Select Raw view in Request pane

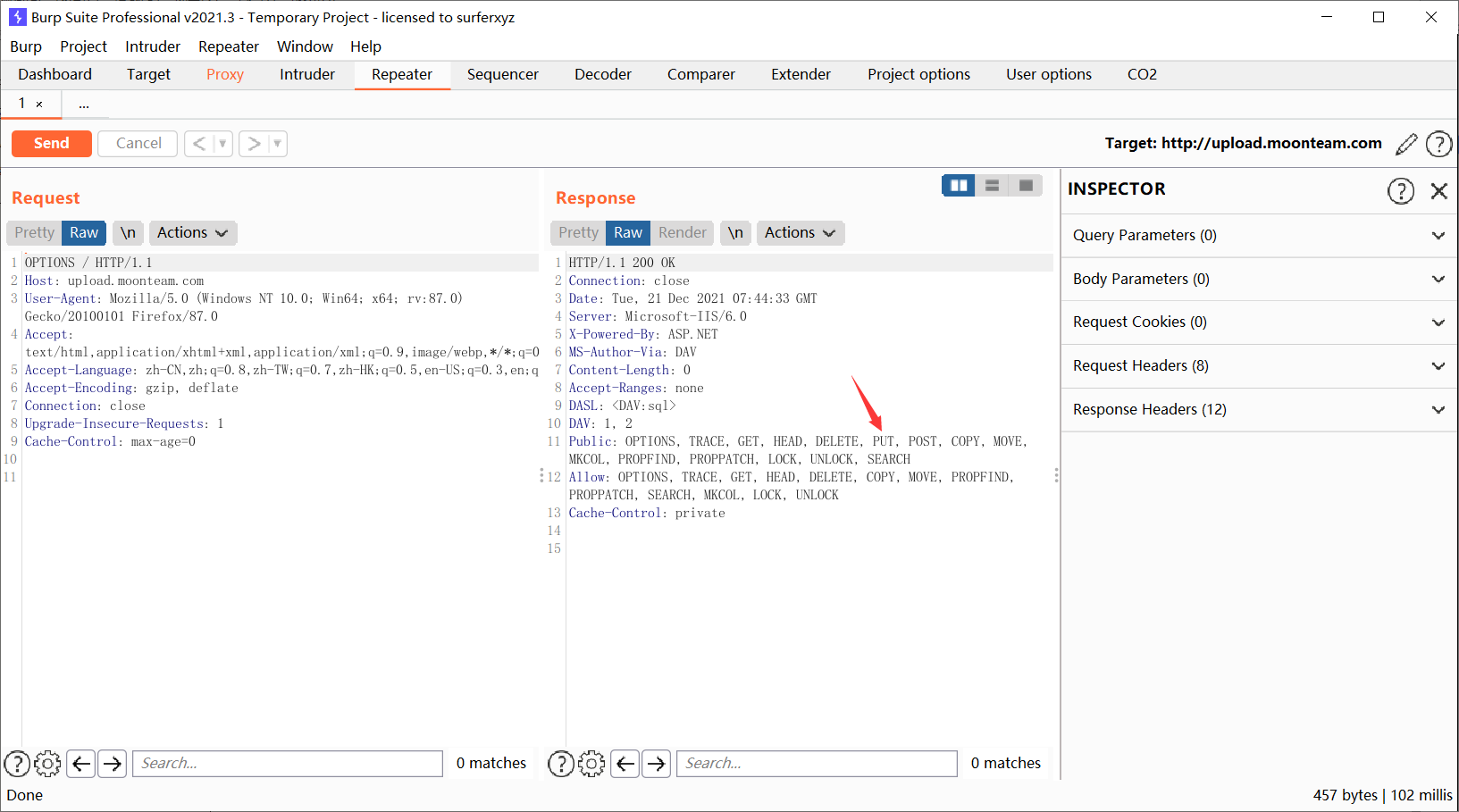click(84, 232)
